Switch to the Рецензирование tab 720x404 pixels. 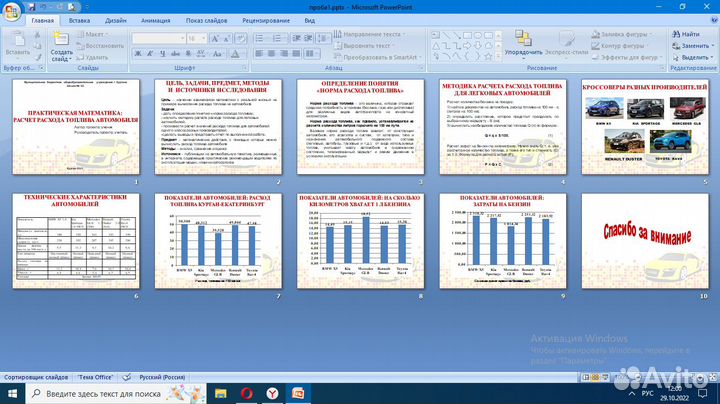[266, 21]
